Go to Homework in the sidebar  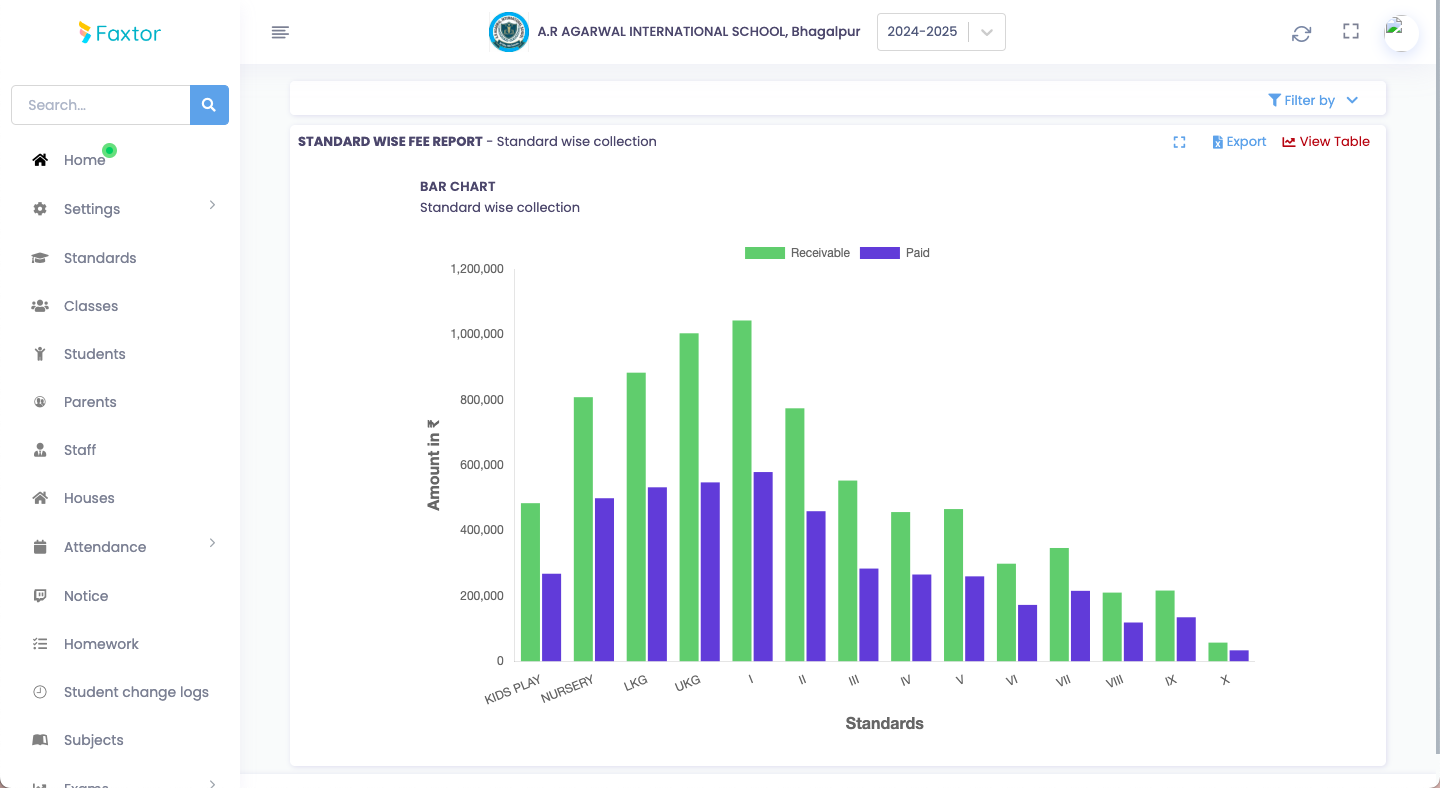tap(101, 644)
